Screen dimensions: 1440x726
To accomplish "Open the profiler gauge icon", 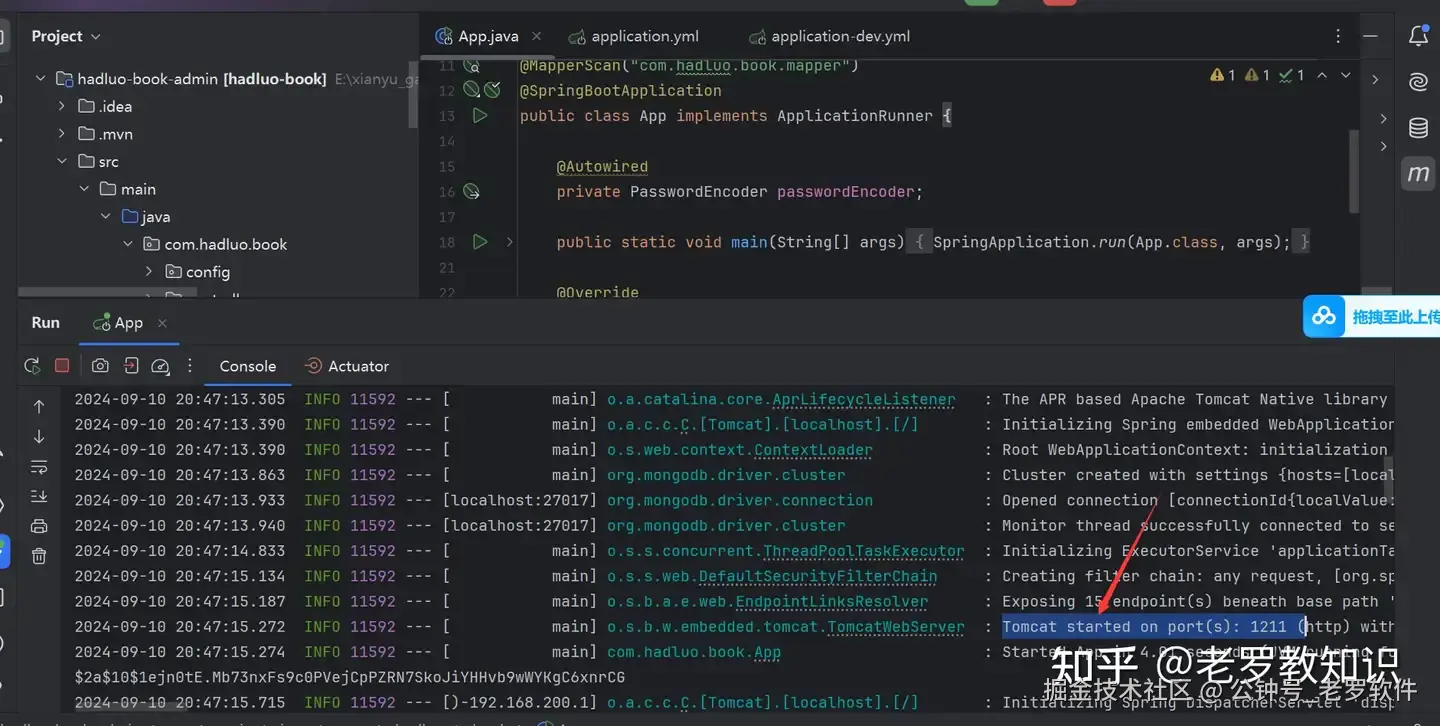I will [161, 366].
